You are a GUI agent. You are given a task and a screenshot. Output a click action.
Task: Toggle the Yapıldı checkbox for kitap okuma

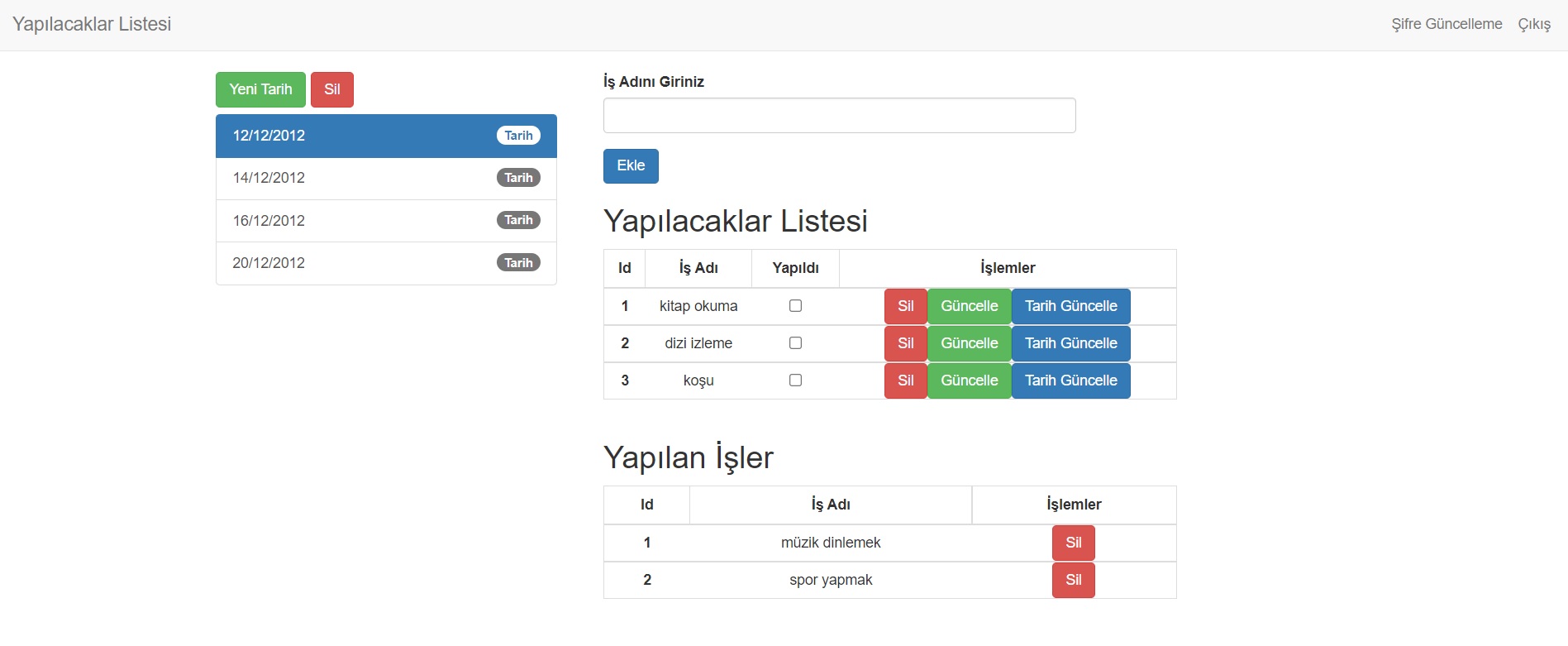(x=795, y=306)
